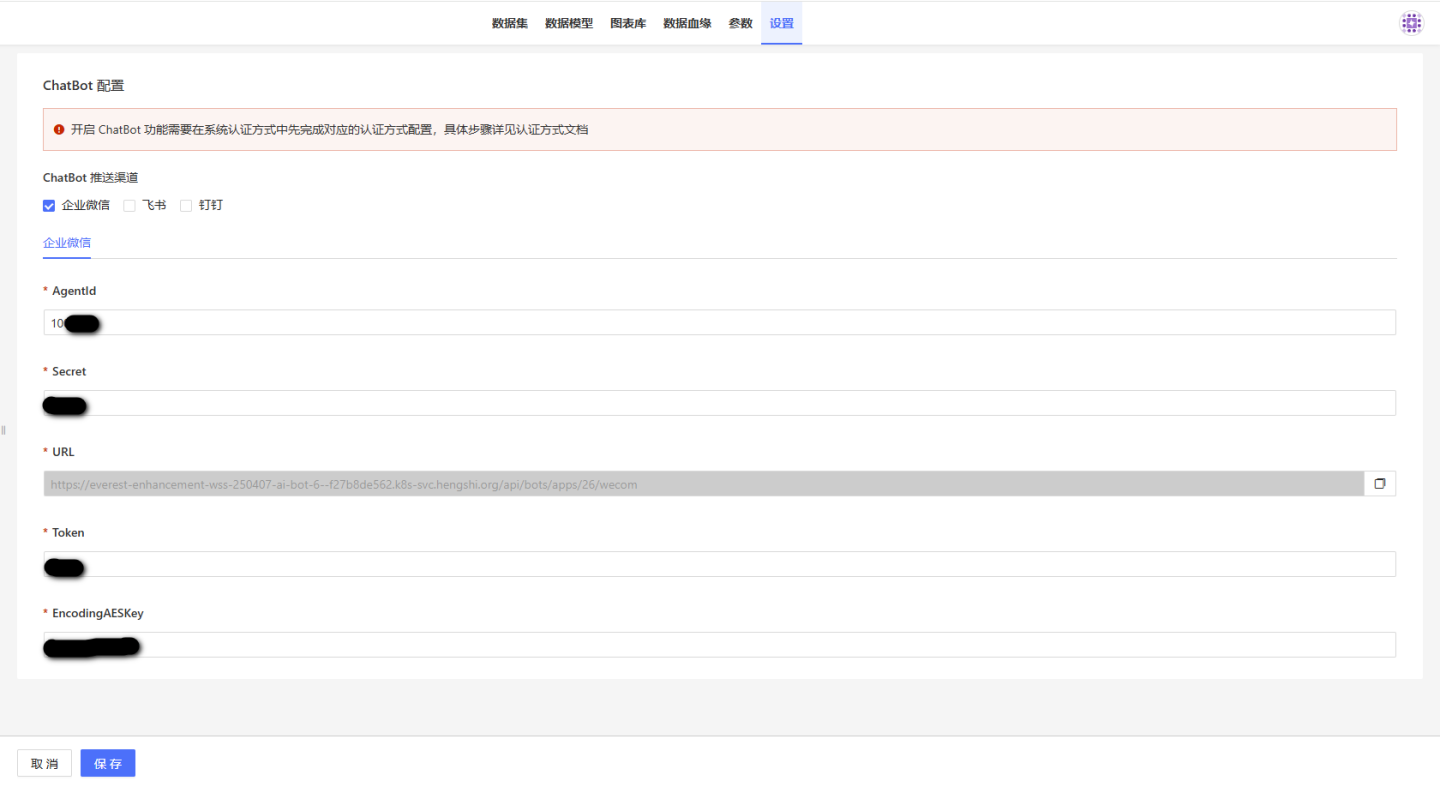Select the 企业微信 configuration sub-tab
This screenshot has width=1440, height=787.
(67, 243)
